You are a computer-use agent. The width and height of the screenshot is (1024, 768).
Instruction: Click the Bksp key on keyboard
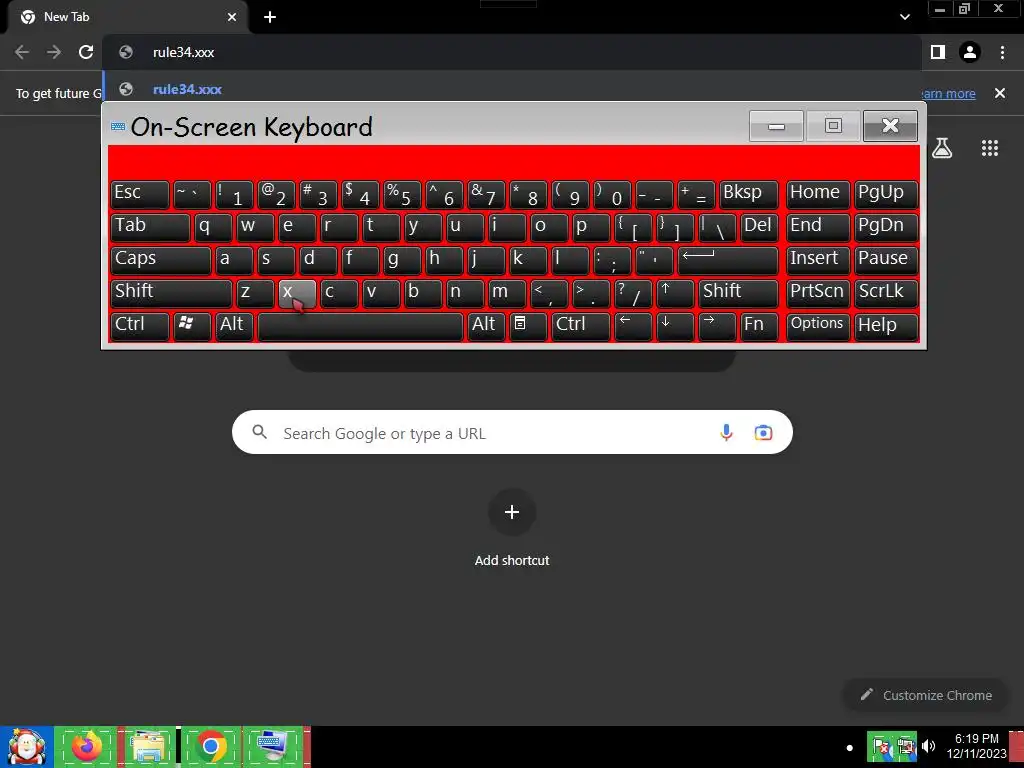749,194
